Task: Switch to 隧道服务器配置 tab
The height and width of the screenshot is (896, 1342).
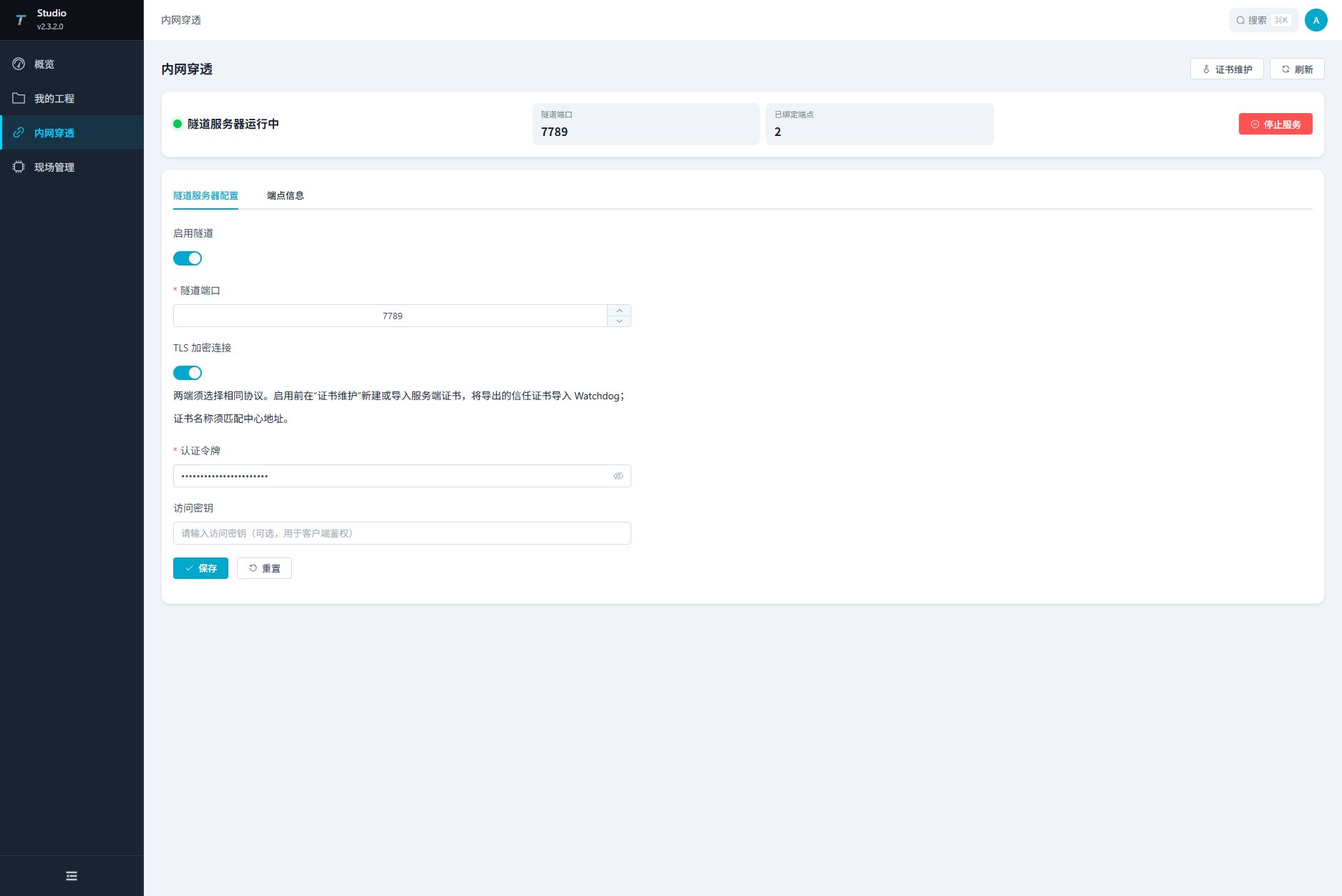Action: click(x=205, y=195)
